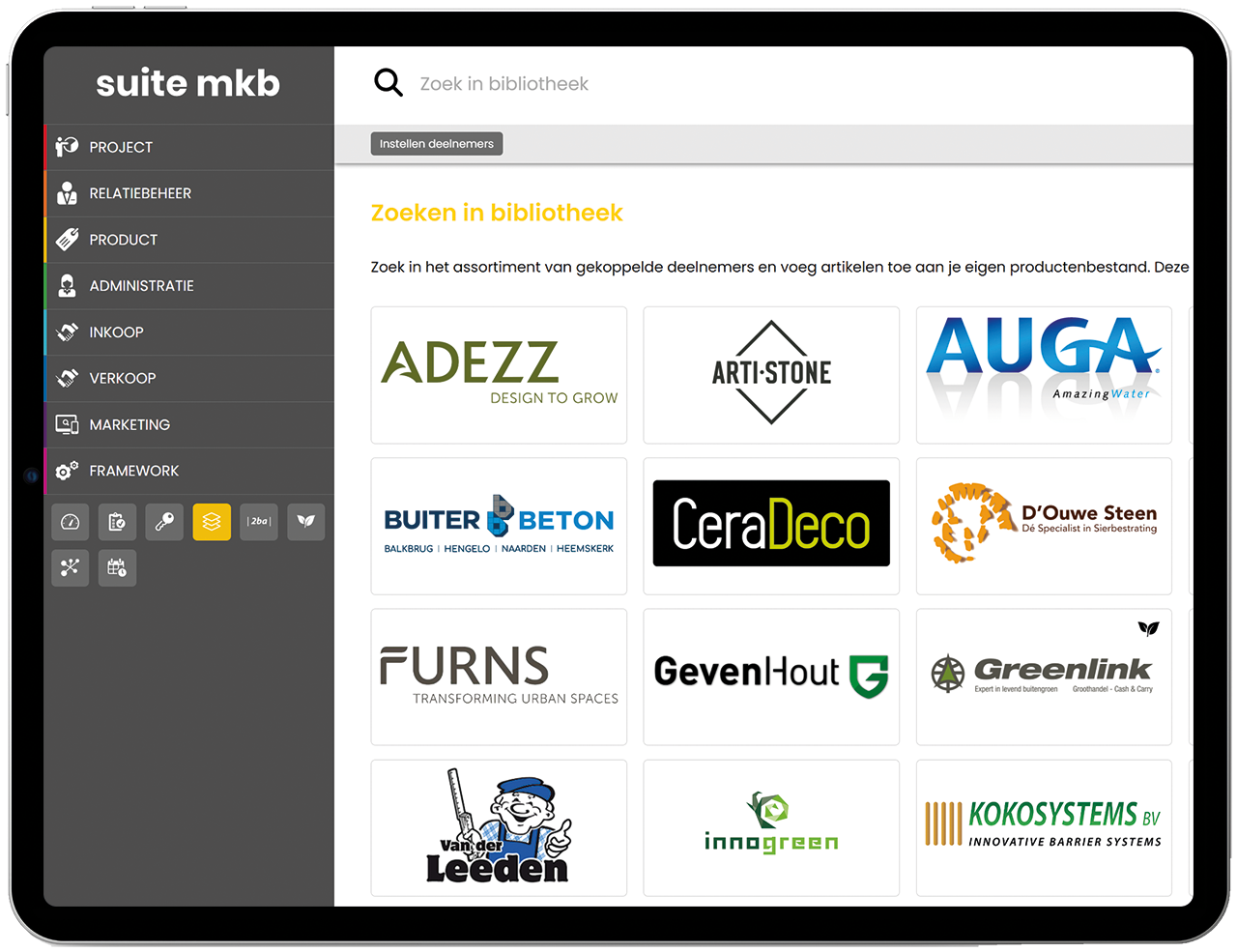The width and height of the screenshot is (1237, 952).
Task: Open the Greenlink supplier card
Action: (1044, 677)
